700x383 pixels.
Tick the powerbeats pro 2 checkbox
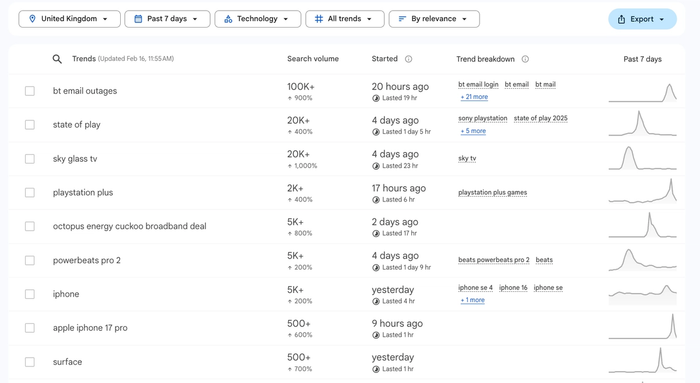tap(30, 260)
